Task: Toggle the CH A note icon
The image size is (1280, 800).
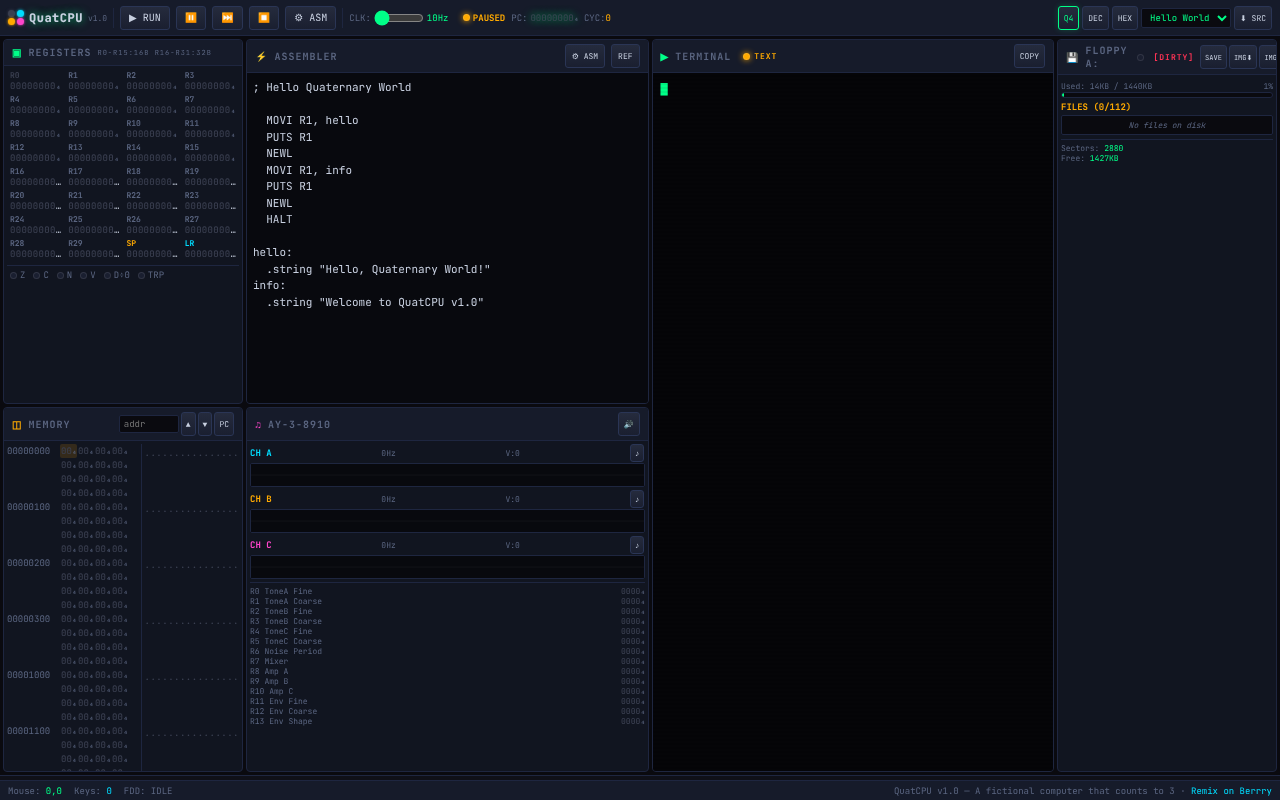Action: coord(637,453)
